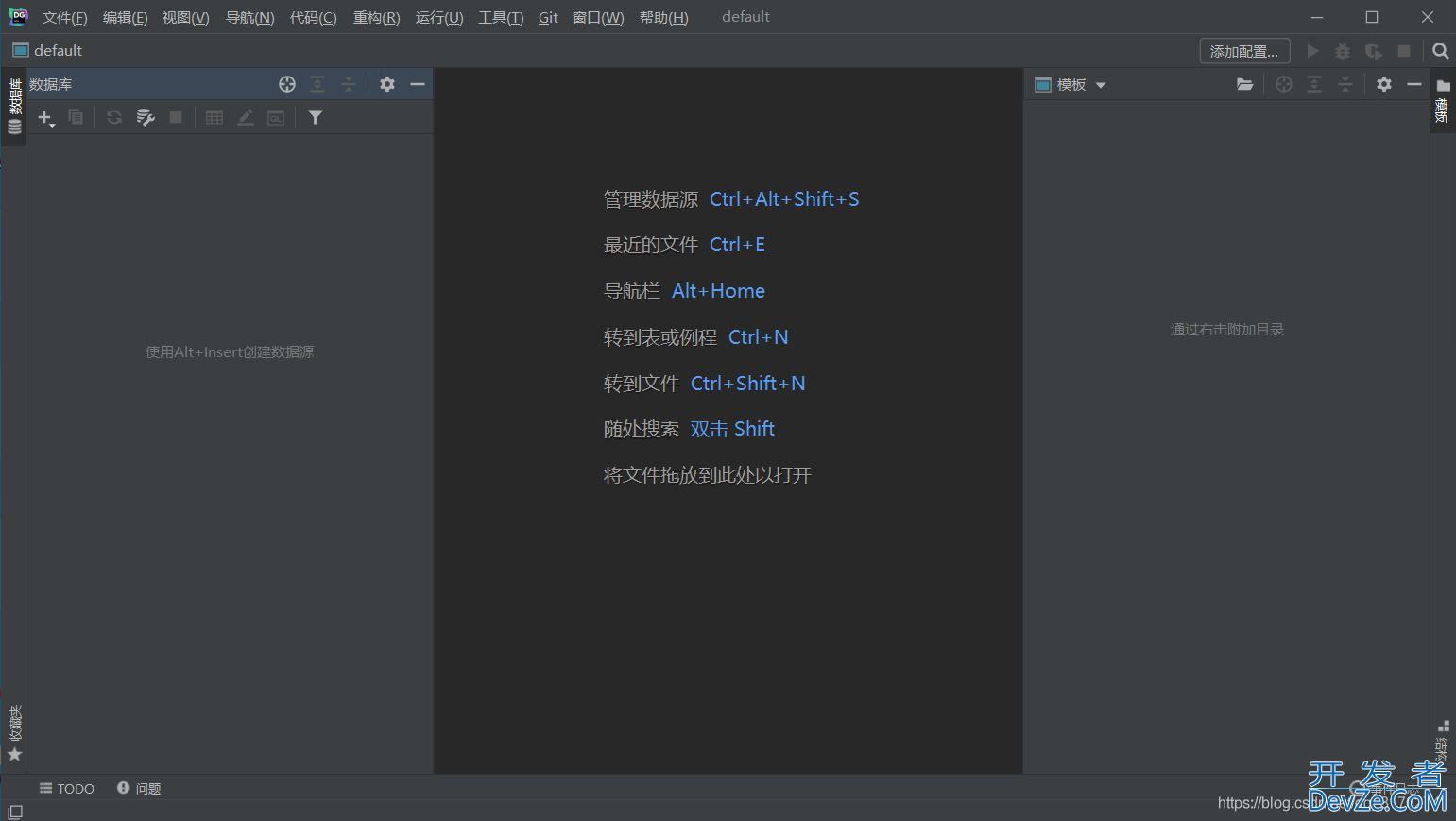Click the edit source pencil icon
This screenshot has height=821, width=1456.
pyautogui.click(x=246, y=117)
